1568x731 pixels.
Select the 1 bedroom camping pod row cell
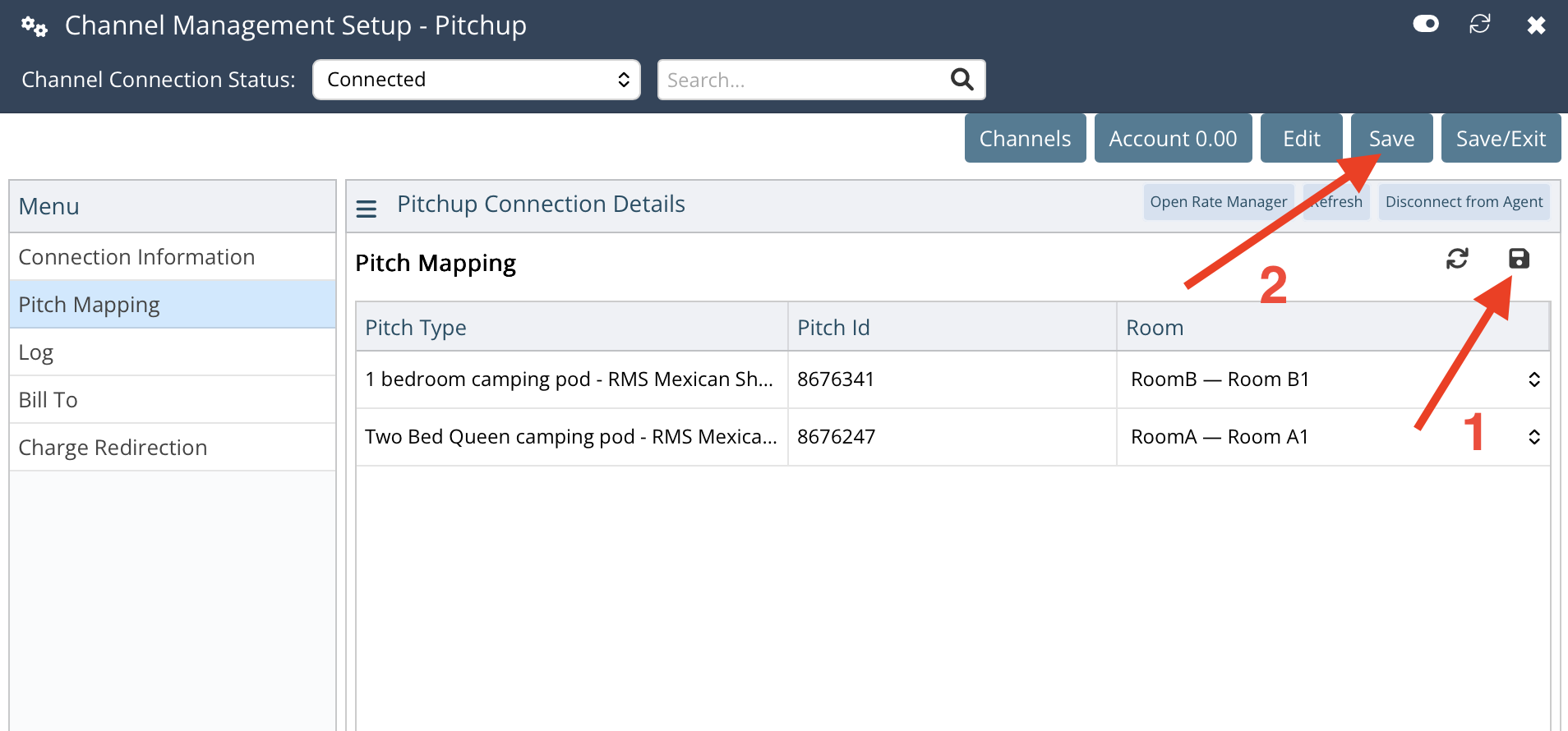572,379
